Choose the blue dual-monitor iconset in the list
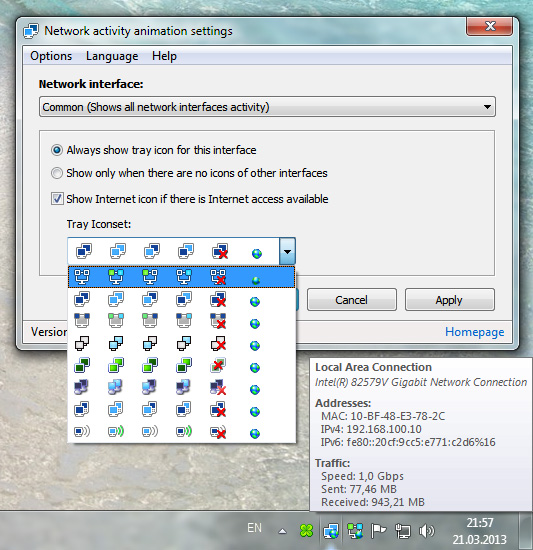Screen dimensions: 533x550 [181, 300]
